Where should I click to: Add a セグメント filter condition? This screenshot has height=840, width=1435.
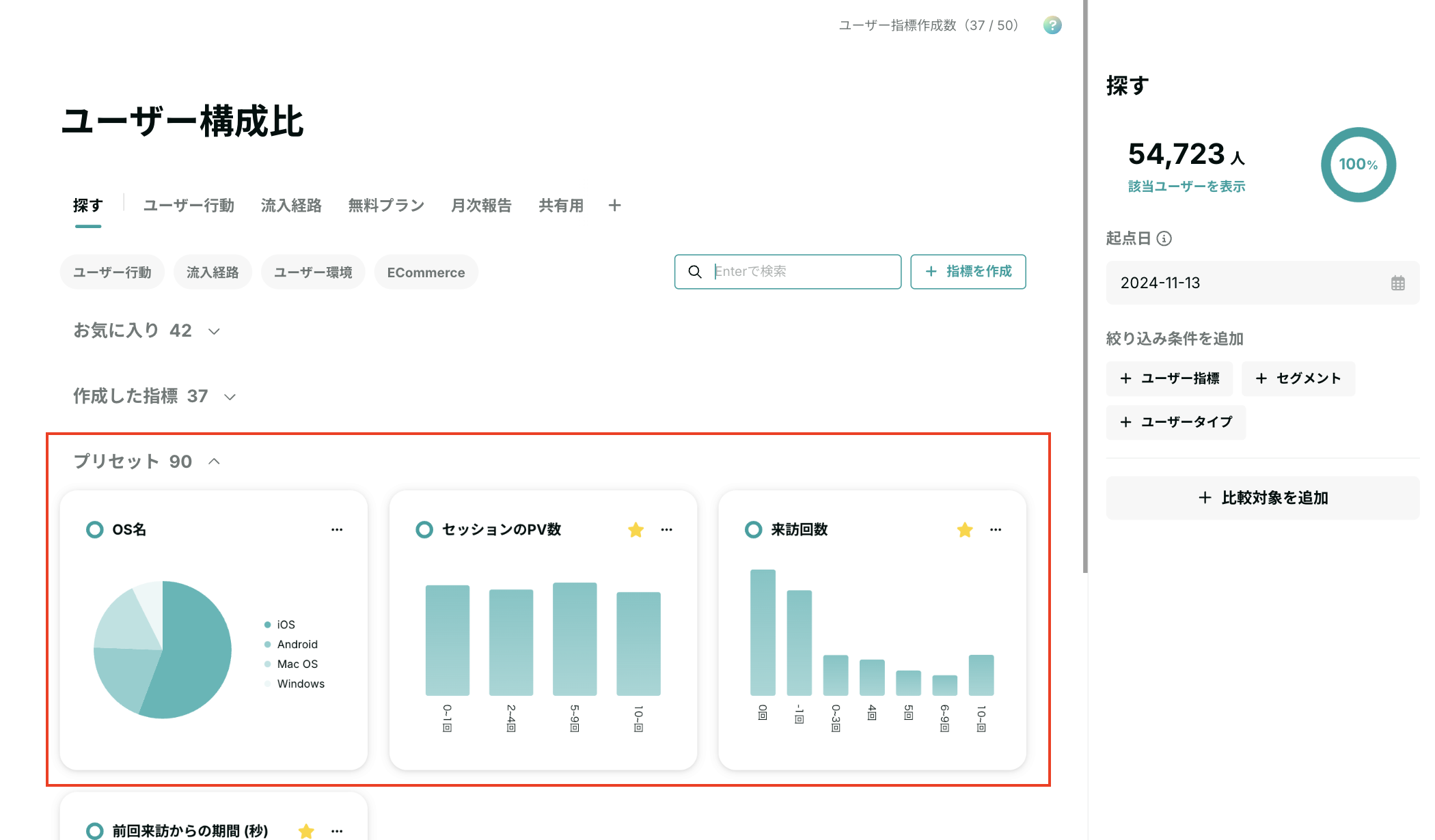click(1298, 378)
